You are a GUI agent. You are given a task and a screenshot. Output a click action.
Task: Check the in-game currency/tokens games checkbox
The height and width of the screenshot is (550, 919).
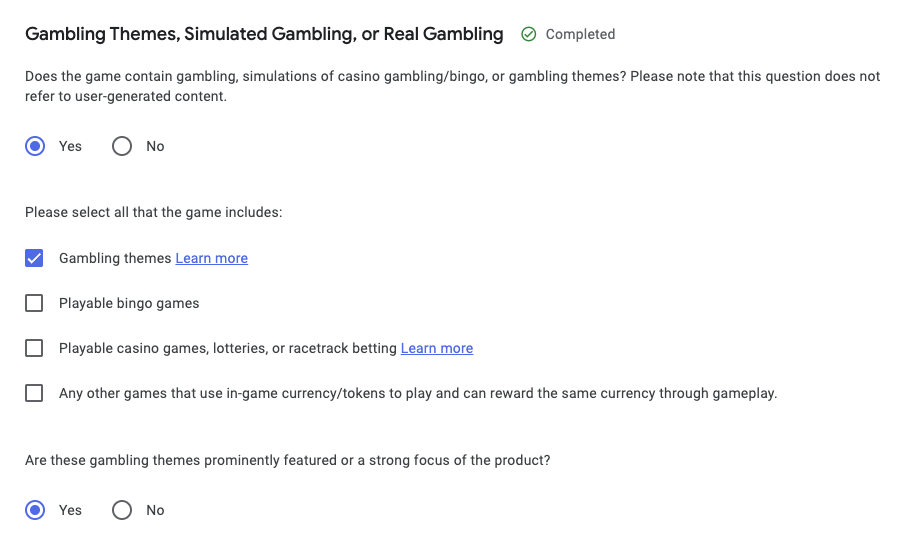point(34,393)
